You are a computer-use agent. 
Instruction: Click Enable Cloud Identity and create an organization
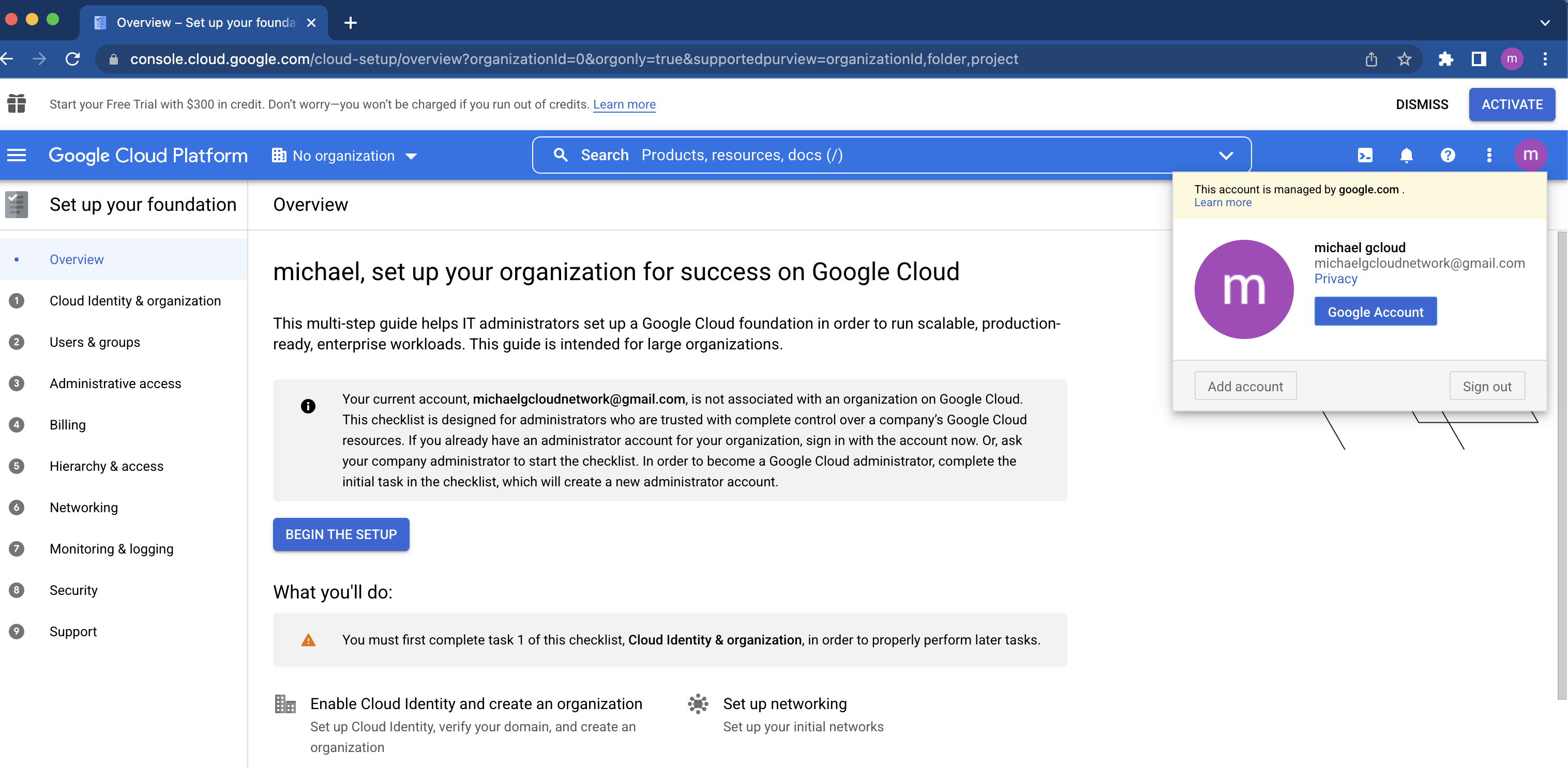point(476,703)
